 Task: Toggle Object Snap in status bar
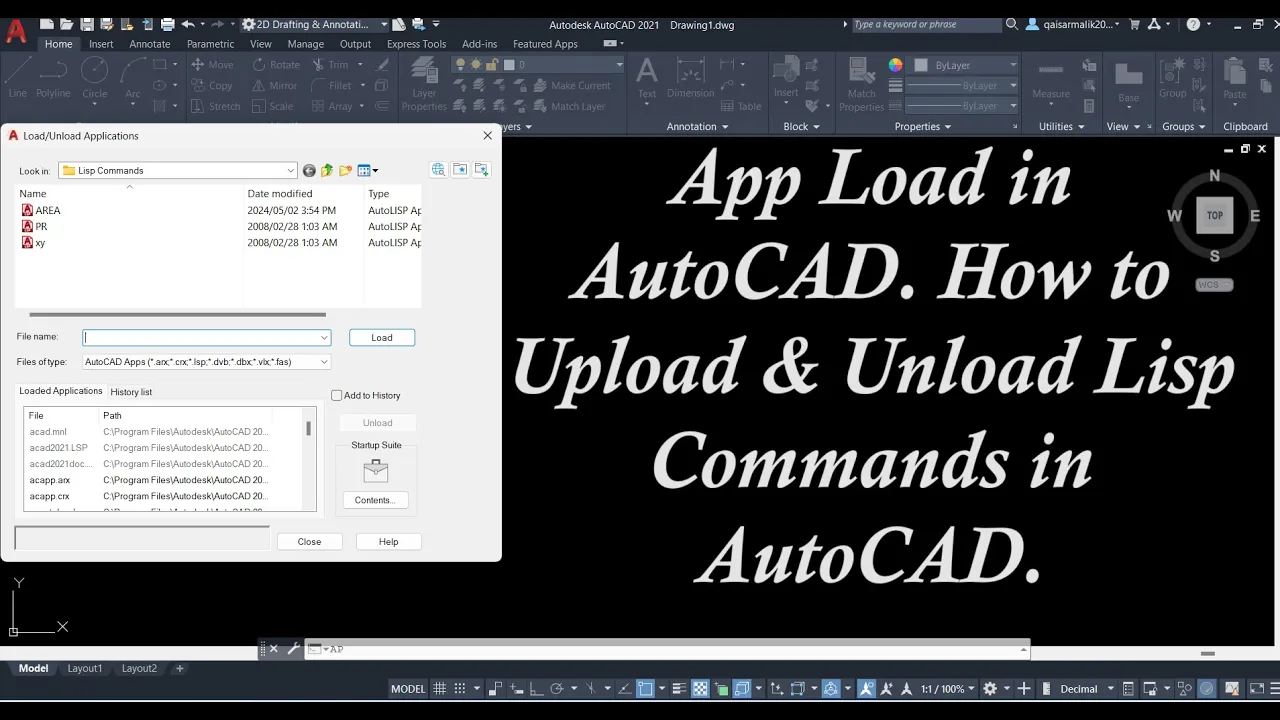click(646, 689)
